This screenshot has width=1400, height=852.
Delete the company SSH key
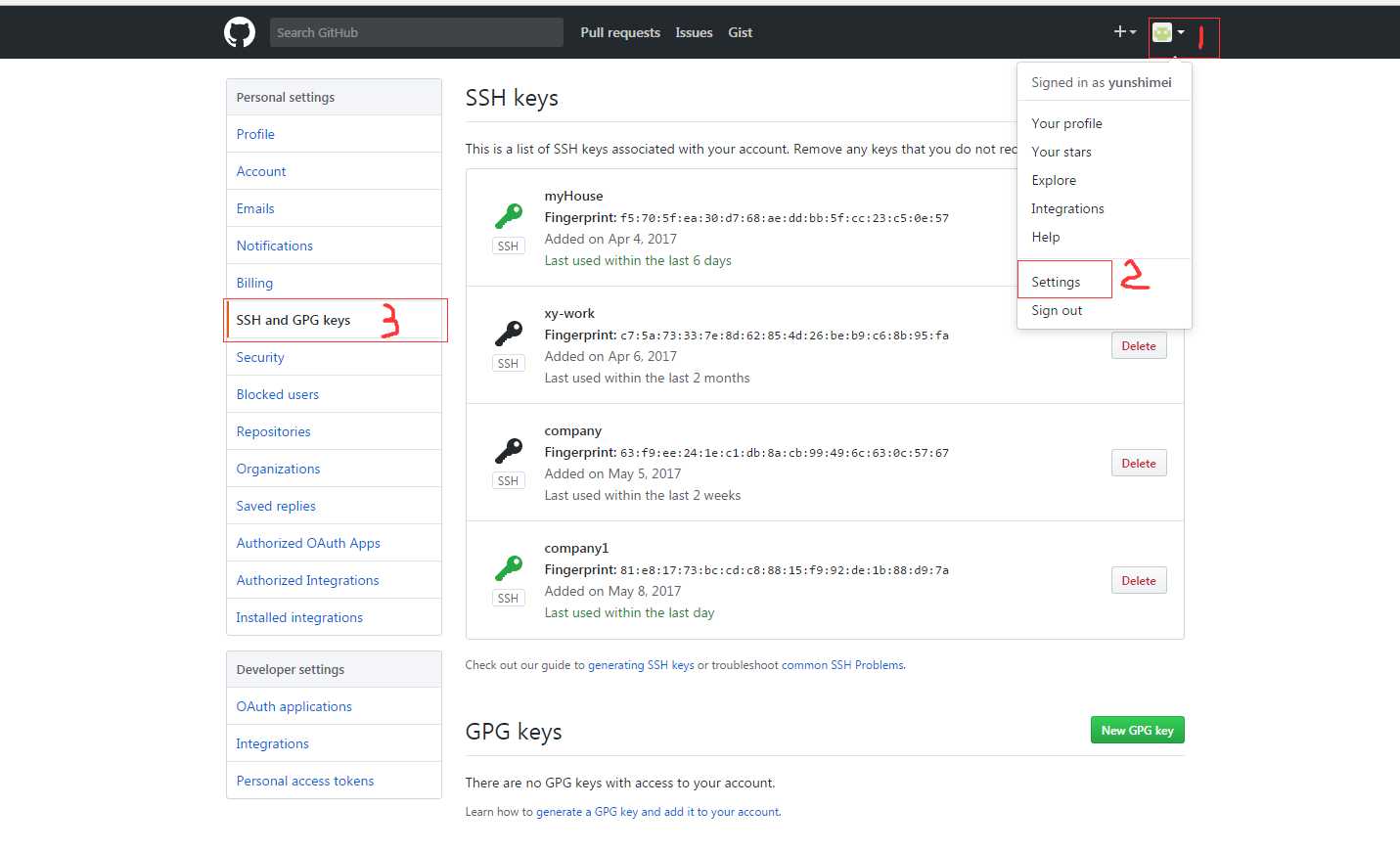click(x=1139, y=463)
